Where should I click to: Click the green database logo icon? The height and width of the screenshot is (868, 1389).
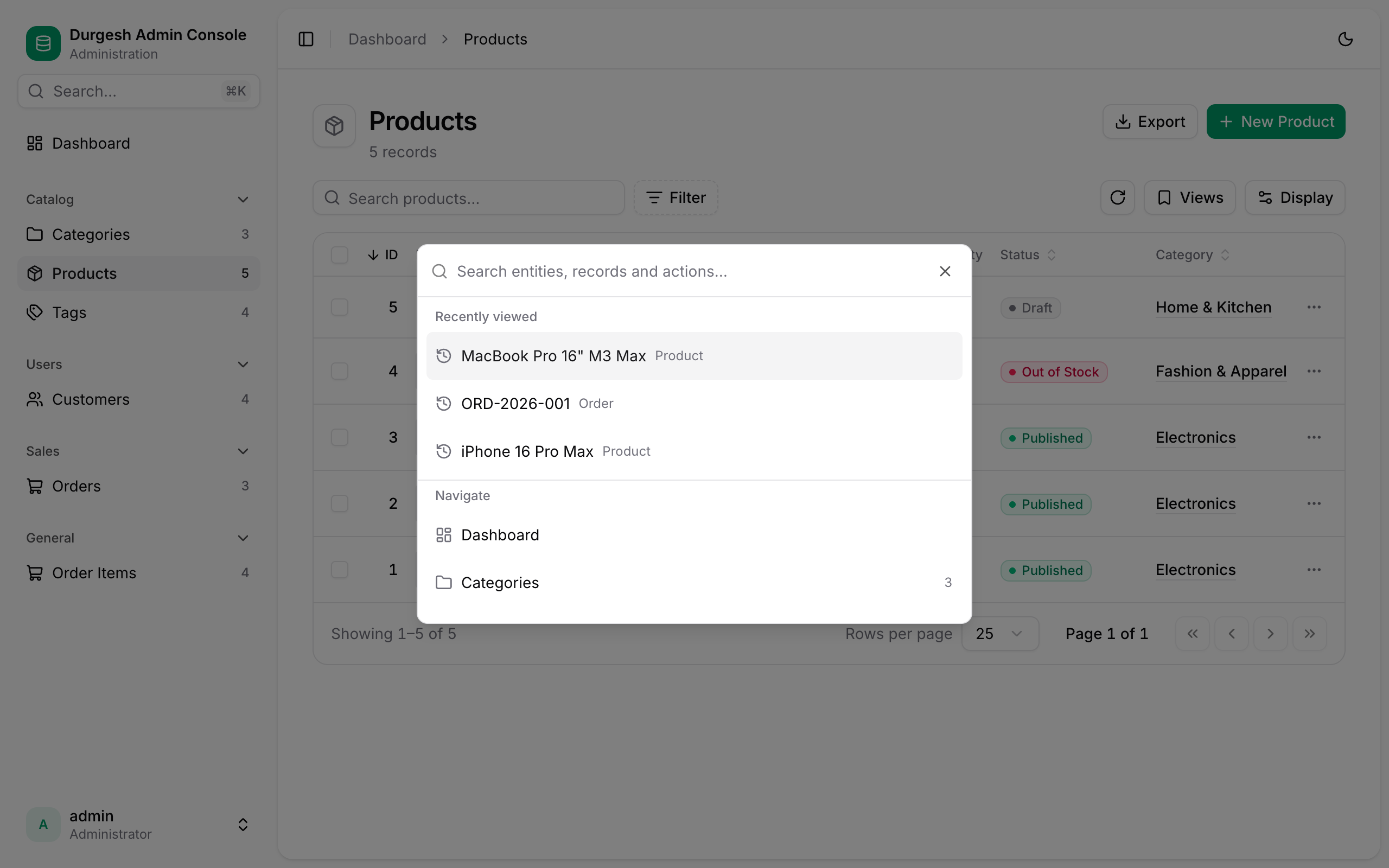[43, 43]
